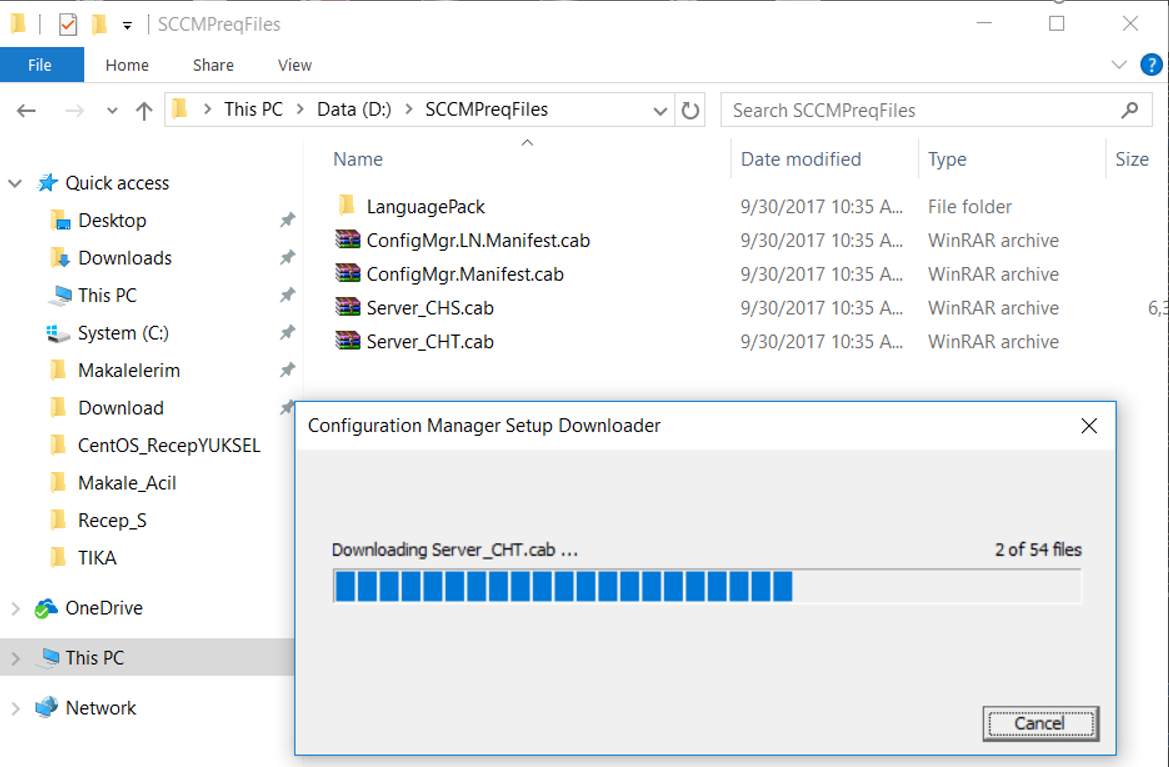Switch to the View ribbon tab

pyautogui.click(x=294, y=66)
